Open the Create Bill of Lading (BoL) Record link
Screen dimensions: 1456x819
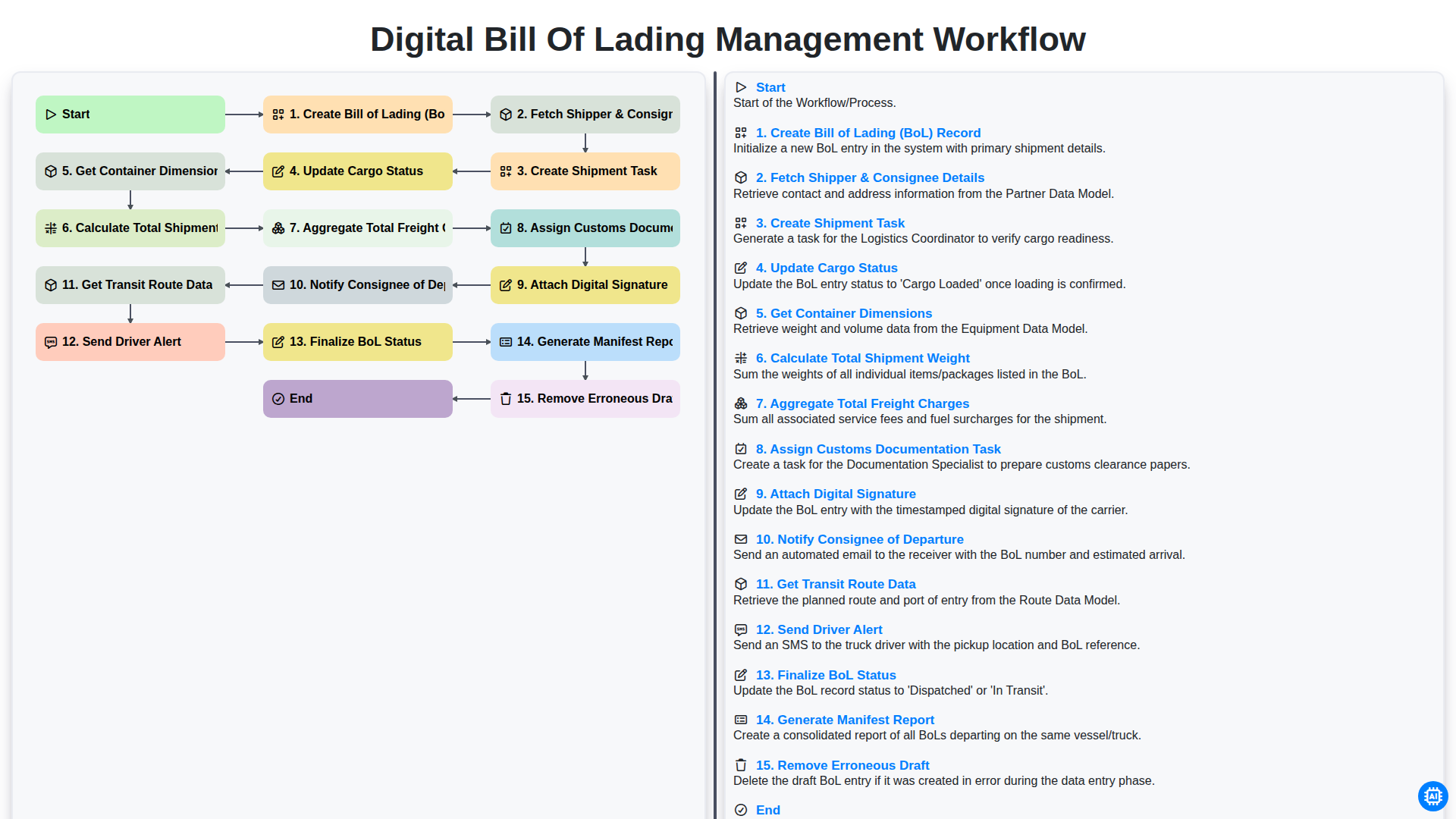[x=868, y=133]
